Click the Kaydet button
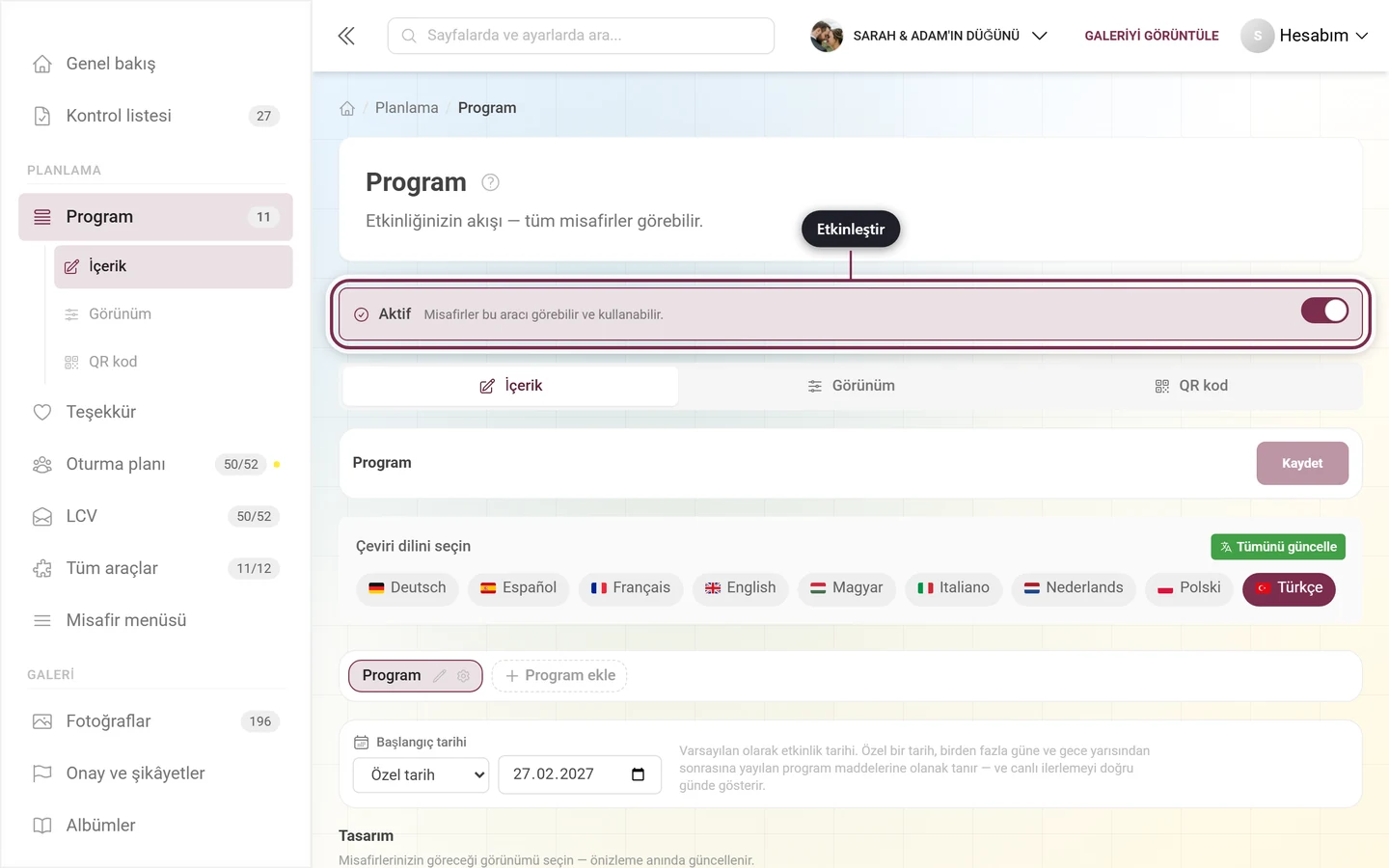 pos(1302,464)
